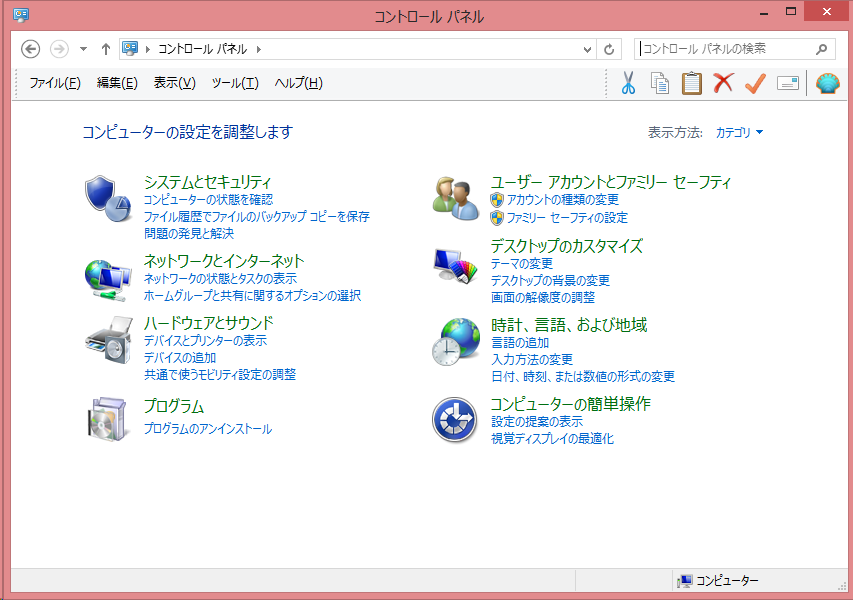Image resolution: width=853 pixels, height=600 pixels.
Task: Click the Copy toolbar icon
Action: (x=660, y=83)
